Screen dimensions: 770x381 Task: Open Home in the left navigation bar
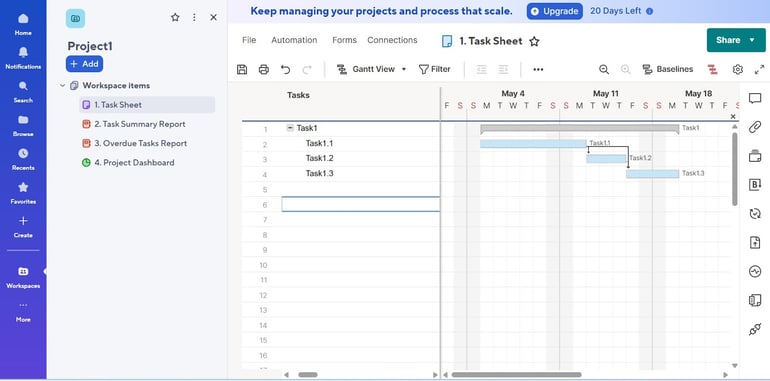[23, 24]
